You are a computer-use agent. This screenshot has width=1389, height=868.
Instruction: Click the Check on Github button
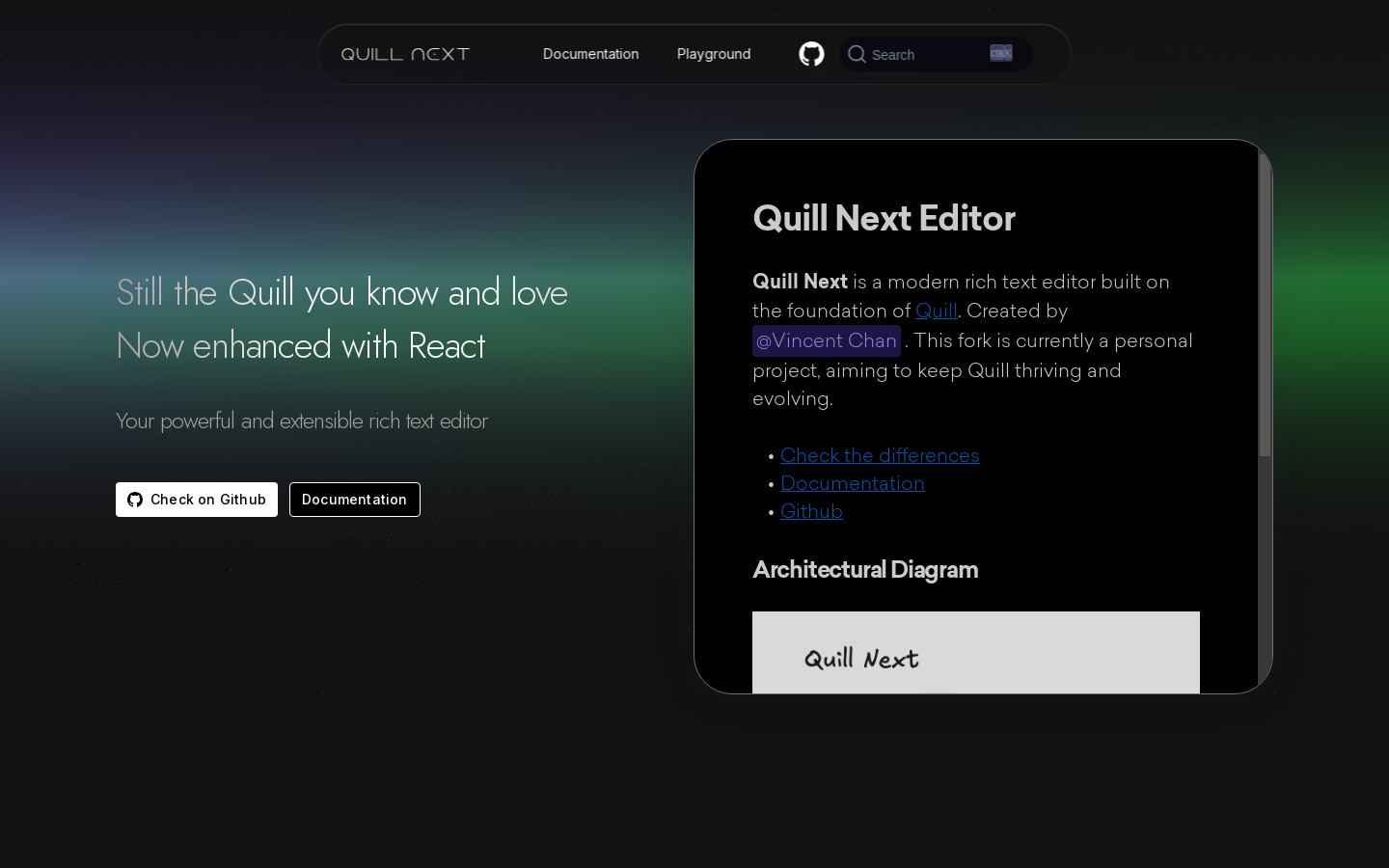(x=197, y=500)
